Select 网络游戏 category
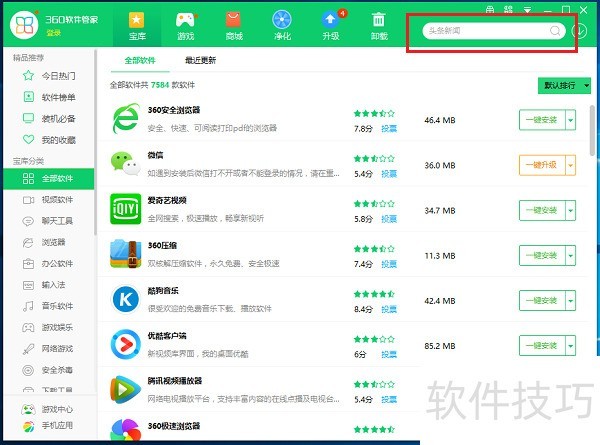This screenshot has width=600, height=445. pos(49,349)
